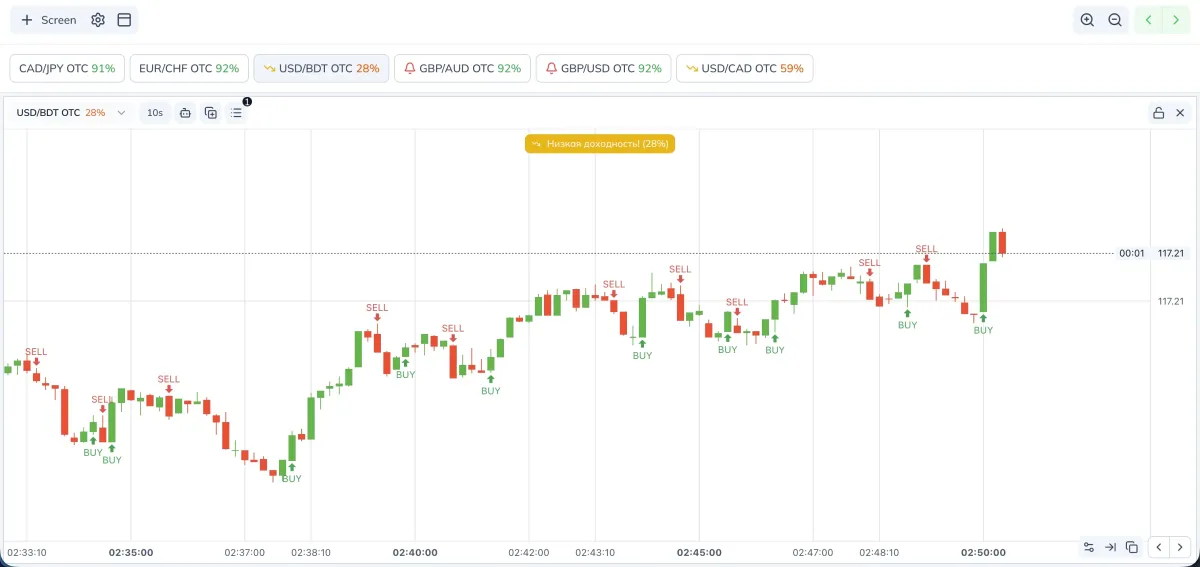1200x567 pixels.
Task: Expand the USD/BDT OTC asset dropdown
Action: click(70, 113)
